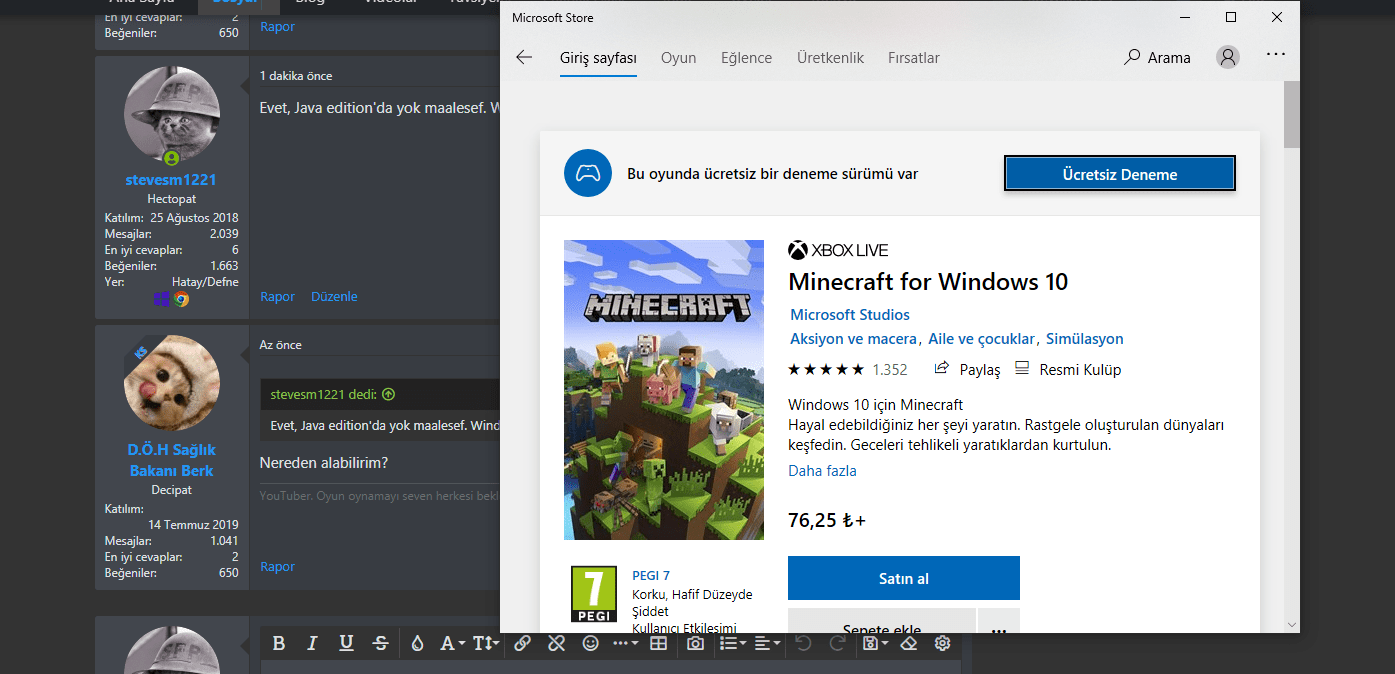The height and width of the screenshot is (674, 1395).
Task: Go back with the Store back arrow
Action: [x=524, y=58]
